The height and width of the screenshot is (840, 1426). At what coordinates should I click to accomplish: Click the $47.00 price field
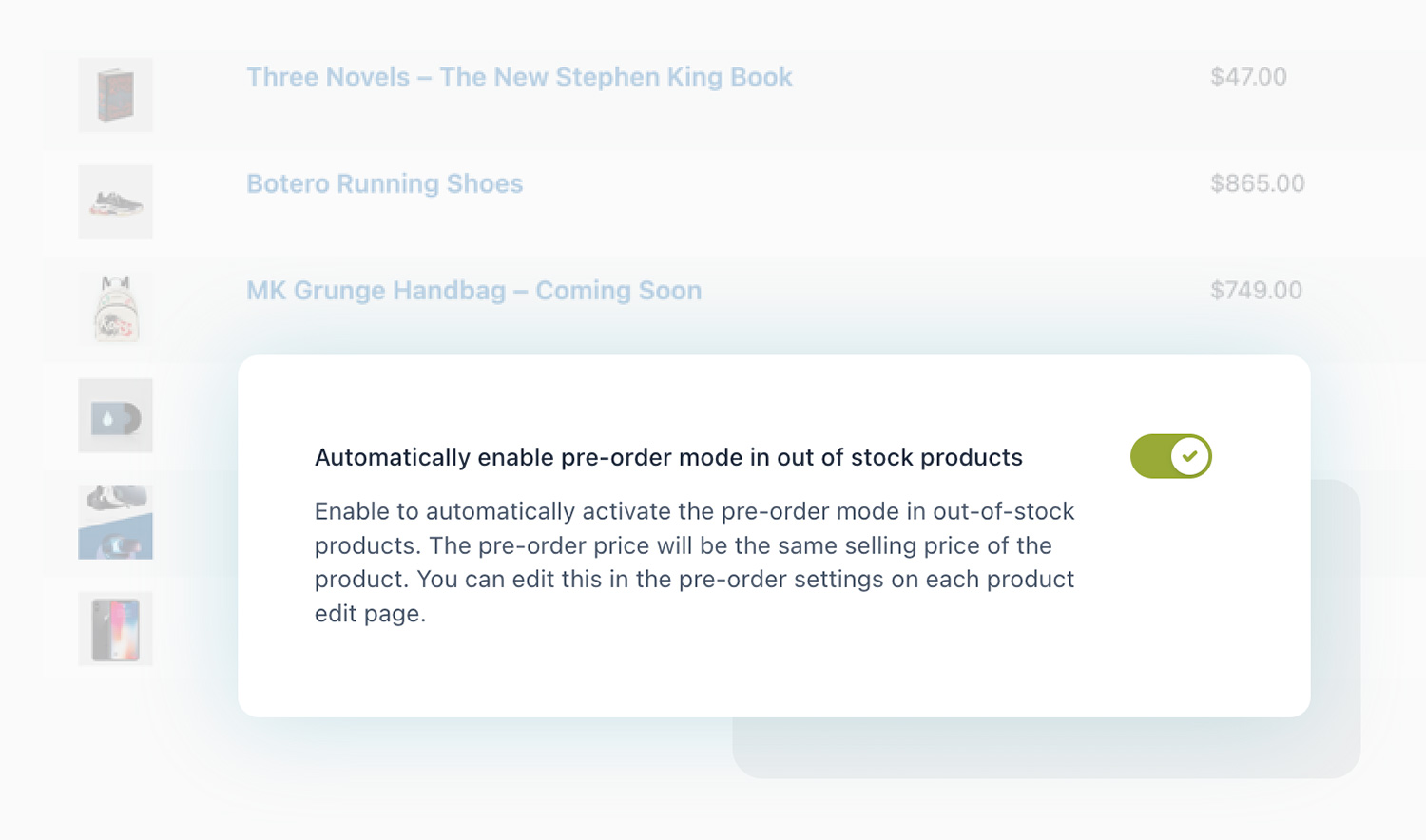coord(1248,77)
